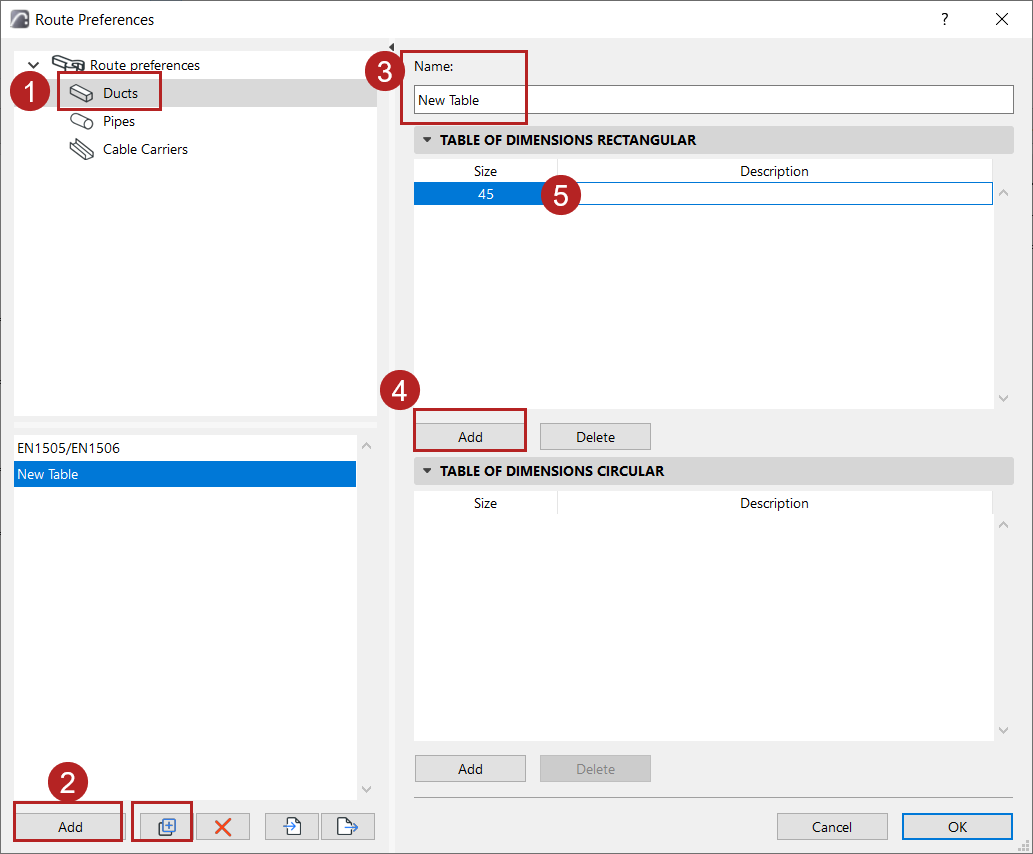This screenshot has height=854, width=1033.
Task: Select Cable Carriers in the tree
Action: pyautogui.click(x=145, y=149)
